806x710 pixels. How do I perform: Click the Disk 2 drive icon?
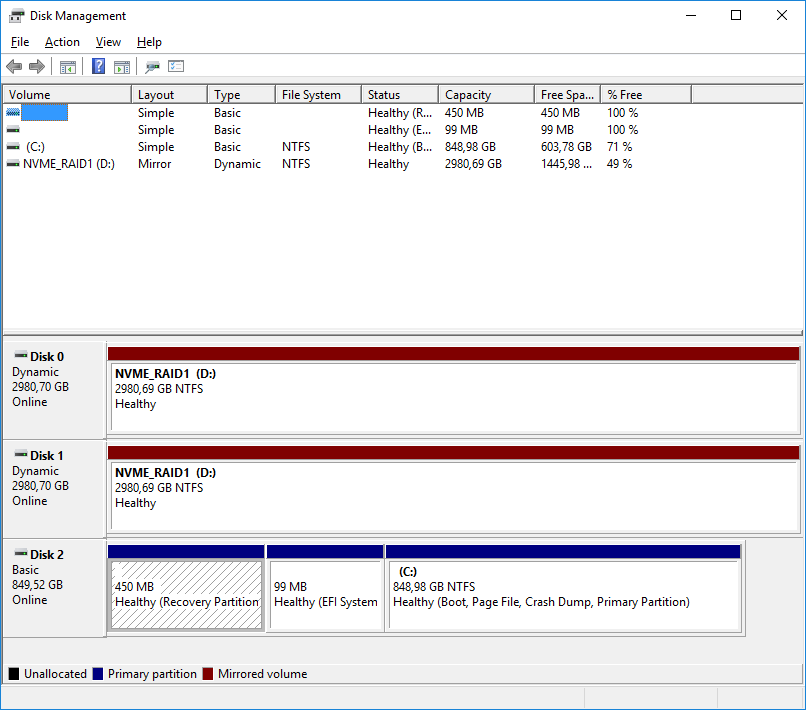21,553
